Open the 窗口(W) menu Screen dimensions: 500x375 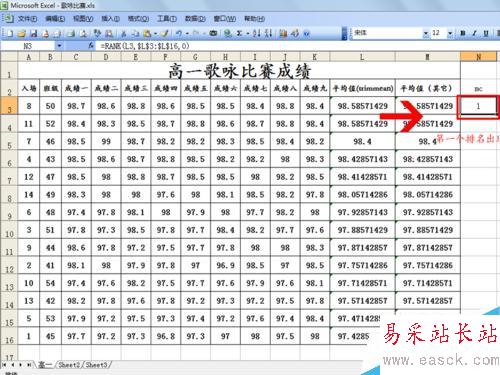click(x=225, y=19)
